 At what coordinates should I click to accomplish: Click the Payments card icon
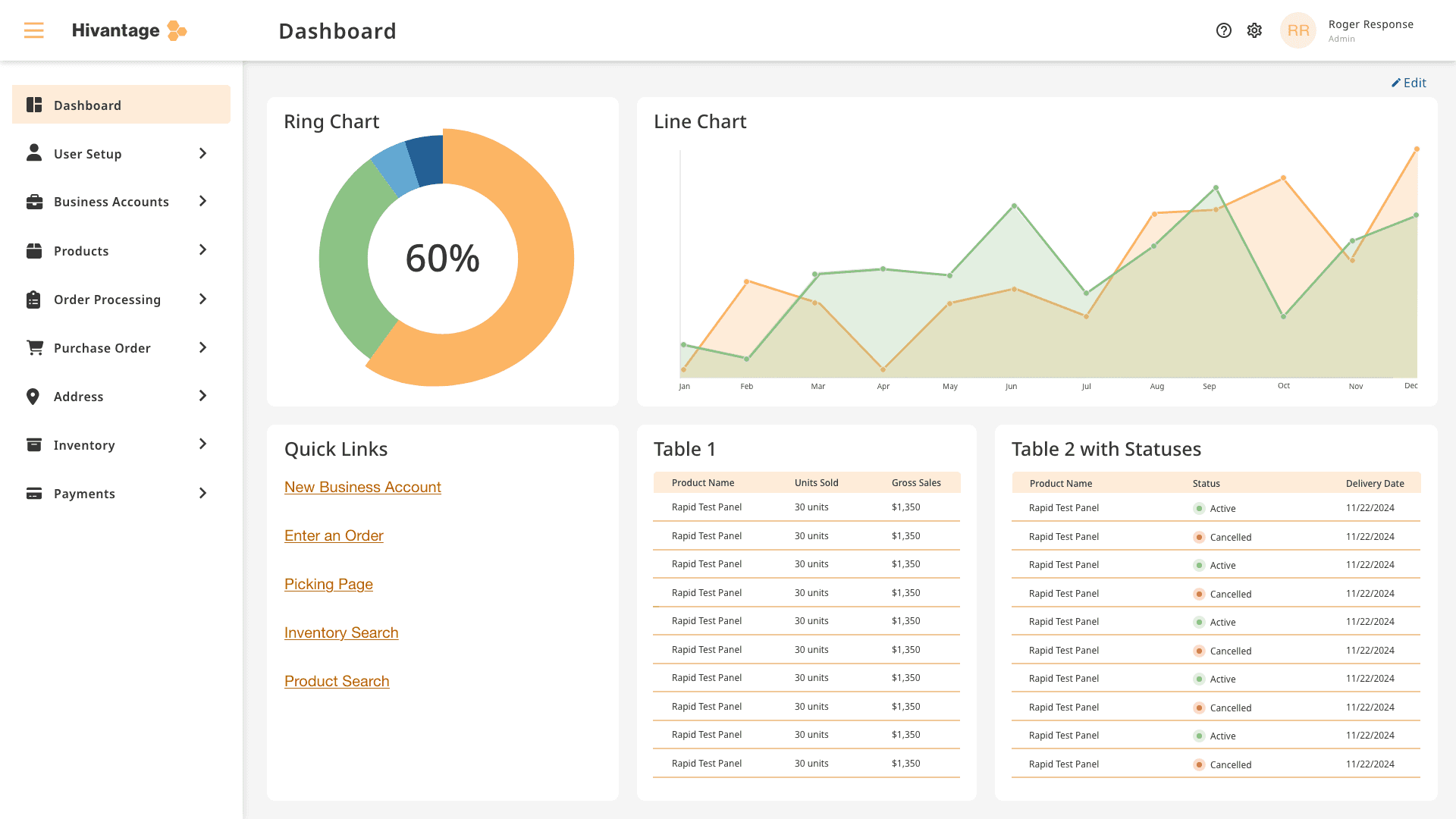pyautogui.click(x=34, y=494)
